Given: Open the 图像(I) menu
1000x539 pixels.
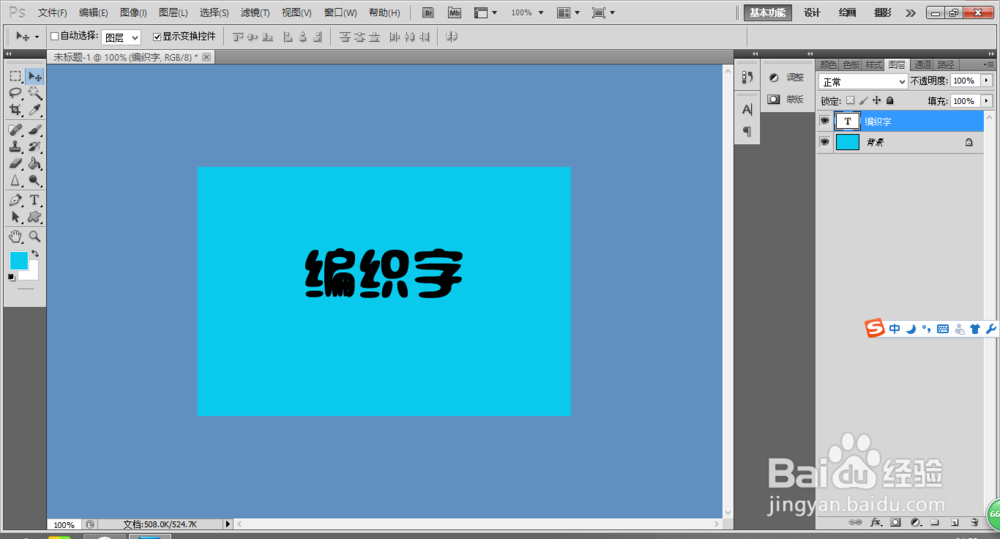Looking at the screenshot, I should click(133, 13).
